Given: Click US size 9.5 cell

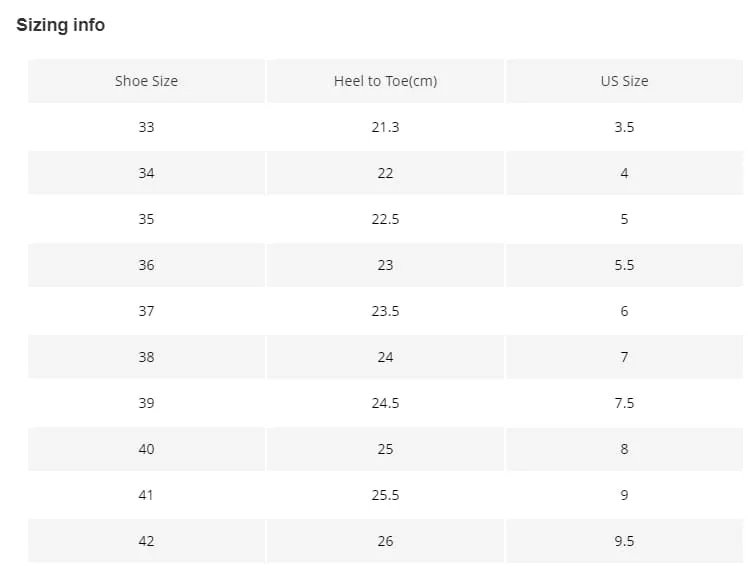Looking at the screenshot, I should 624,541.
